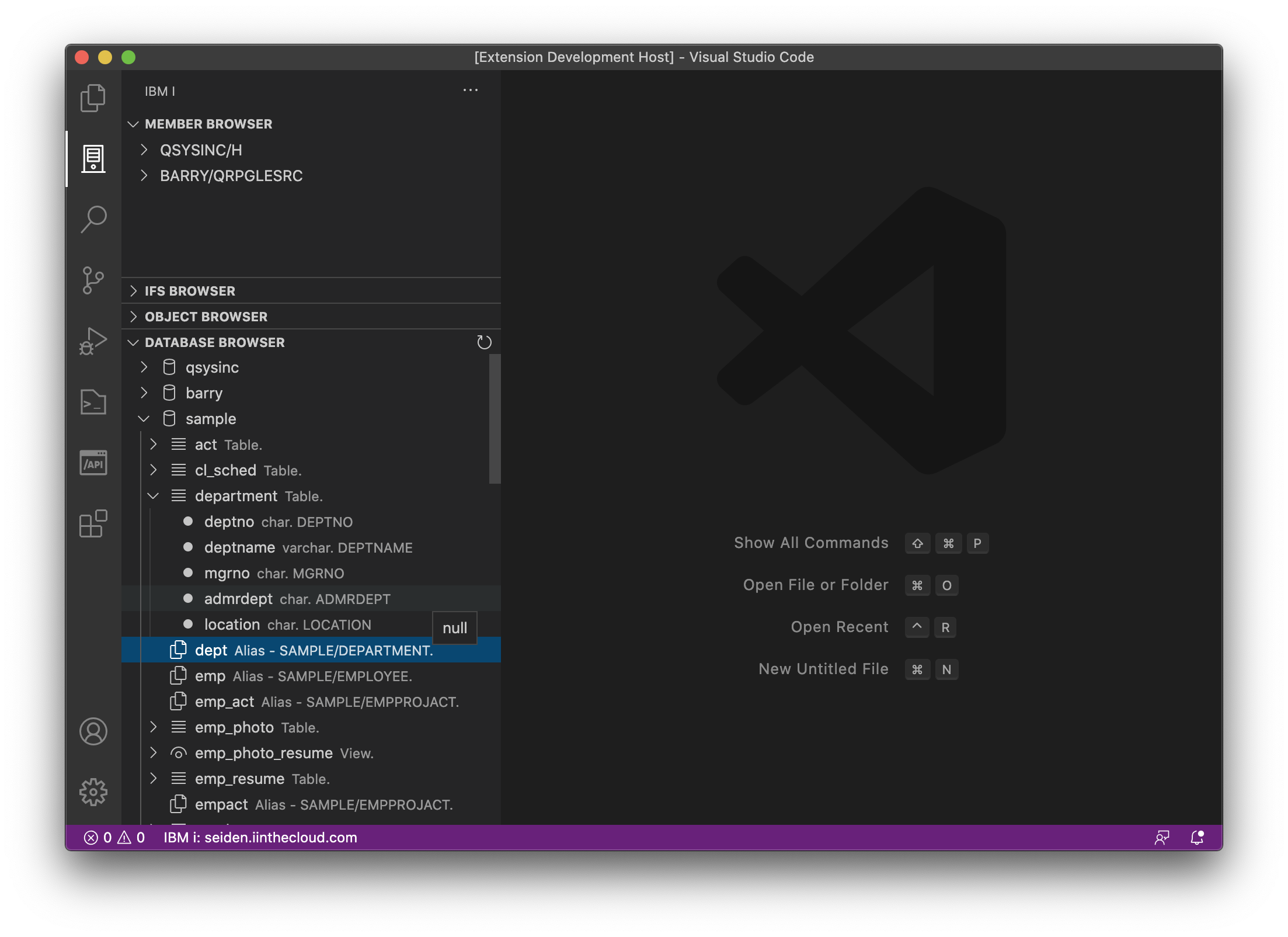1288x937 pixels.
Task: Collapse the department table fields
Action: (x=154, y=495)
